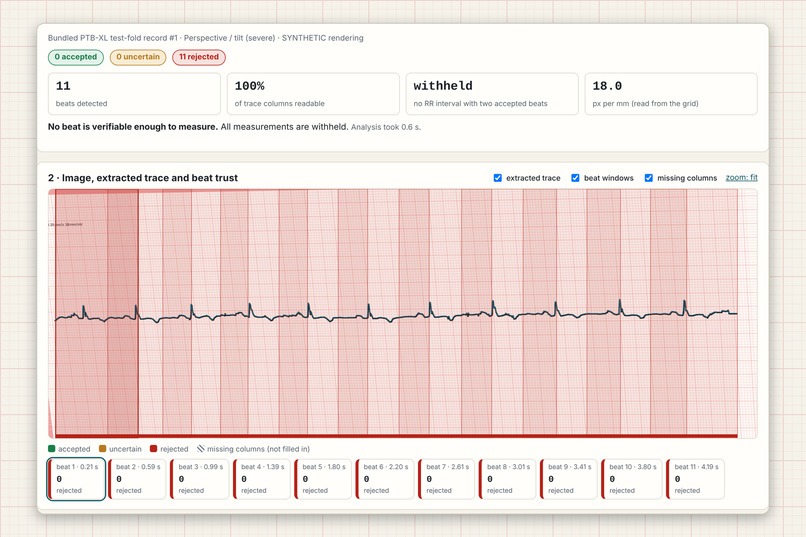Select the 0 accepted badge
This screenshot has width=806, height=537.
[76, 57]
